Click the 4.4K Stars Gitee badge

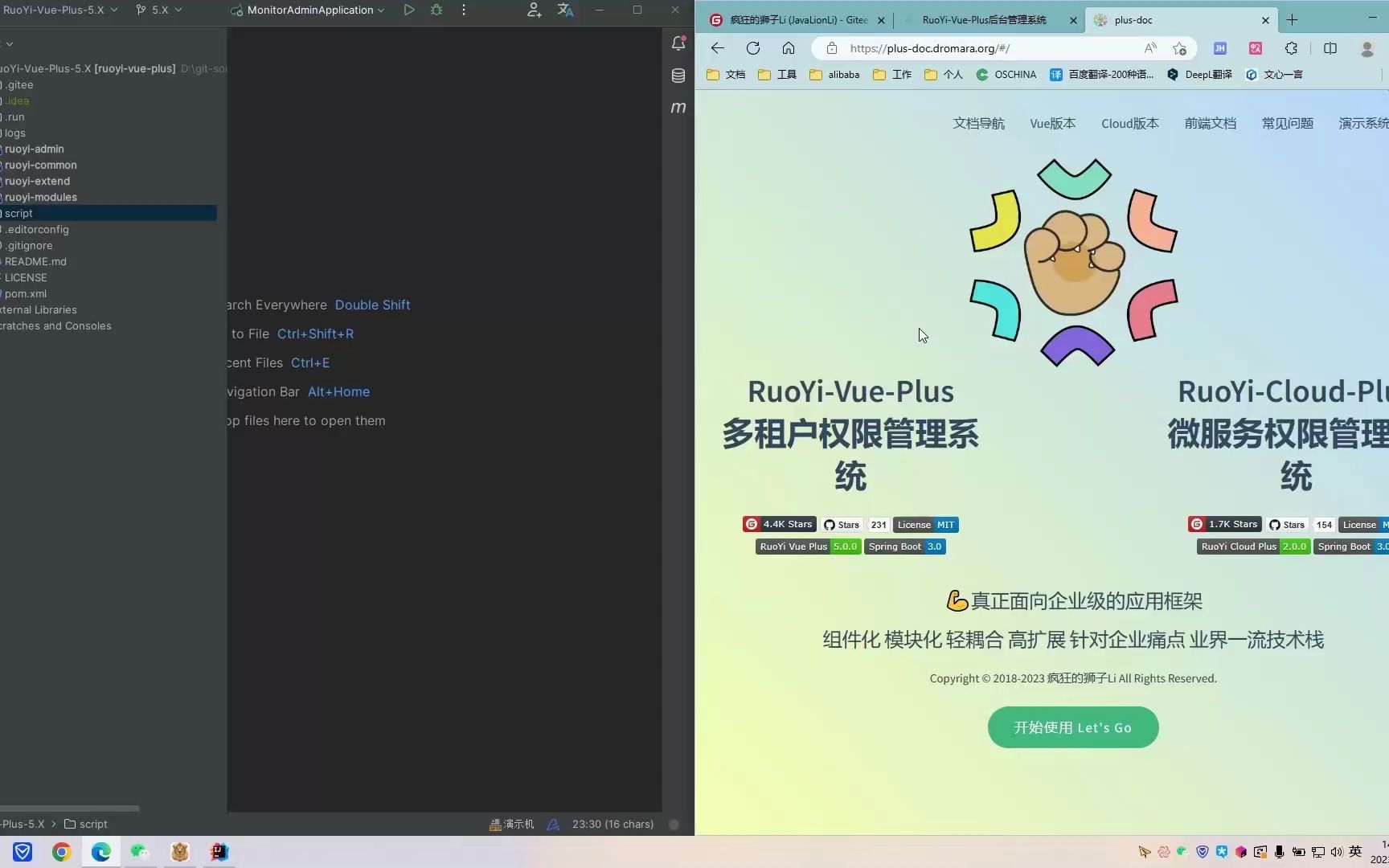779,524
